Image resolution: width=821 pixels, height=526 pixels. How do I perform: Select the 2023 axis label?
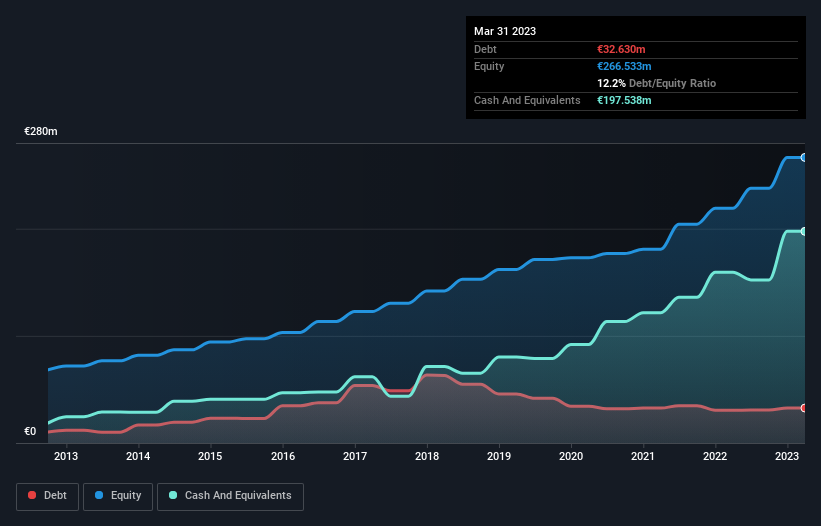pyautogui.click(x=786, y=456)
